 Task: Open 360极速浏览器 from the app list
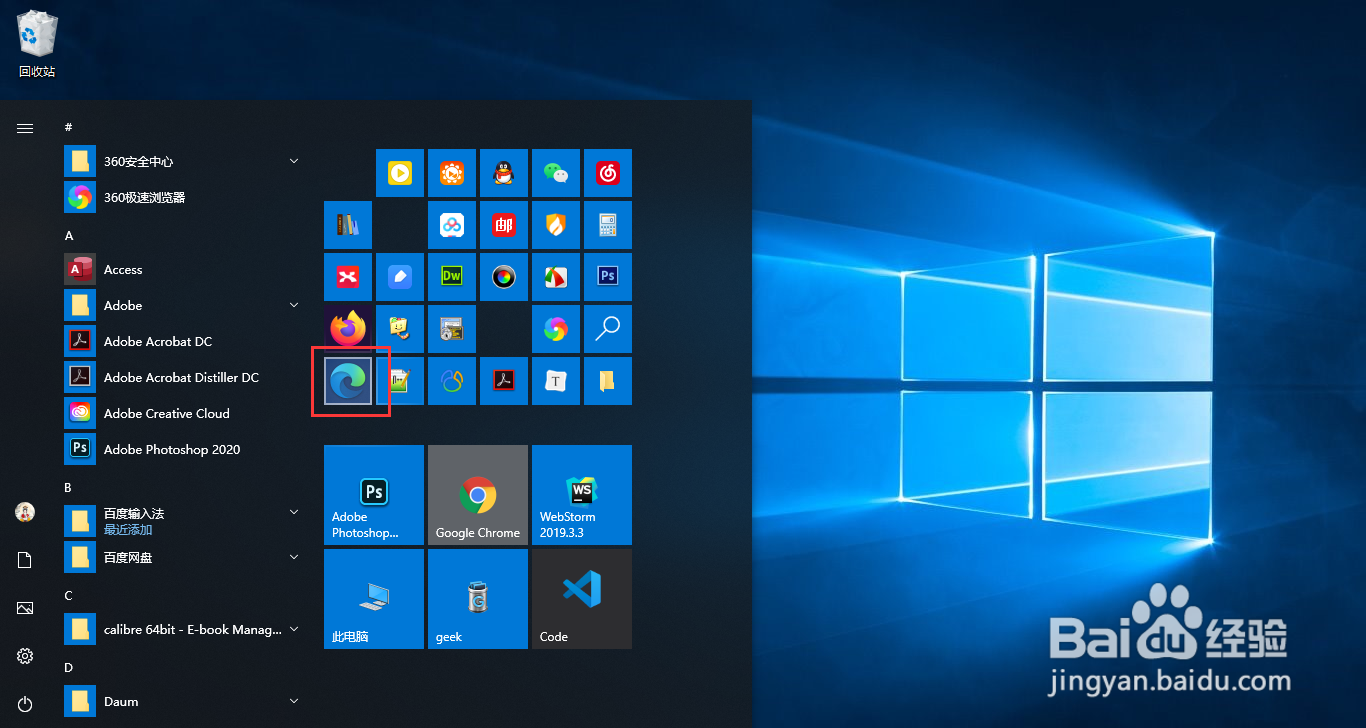pos(184,197)
